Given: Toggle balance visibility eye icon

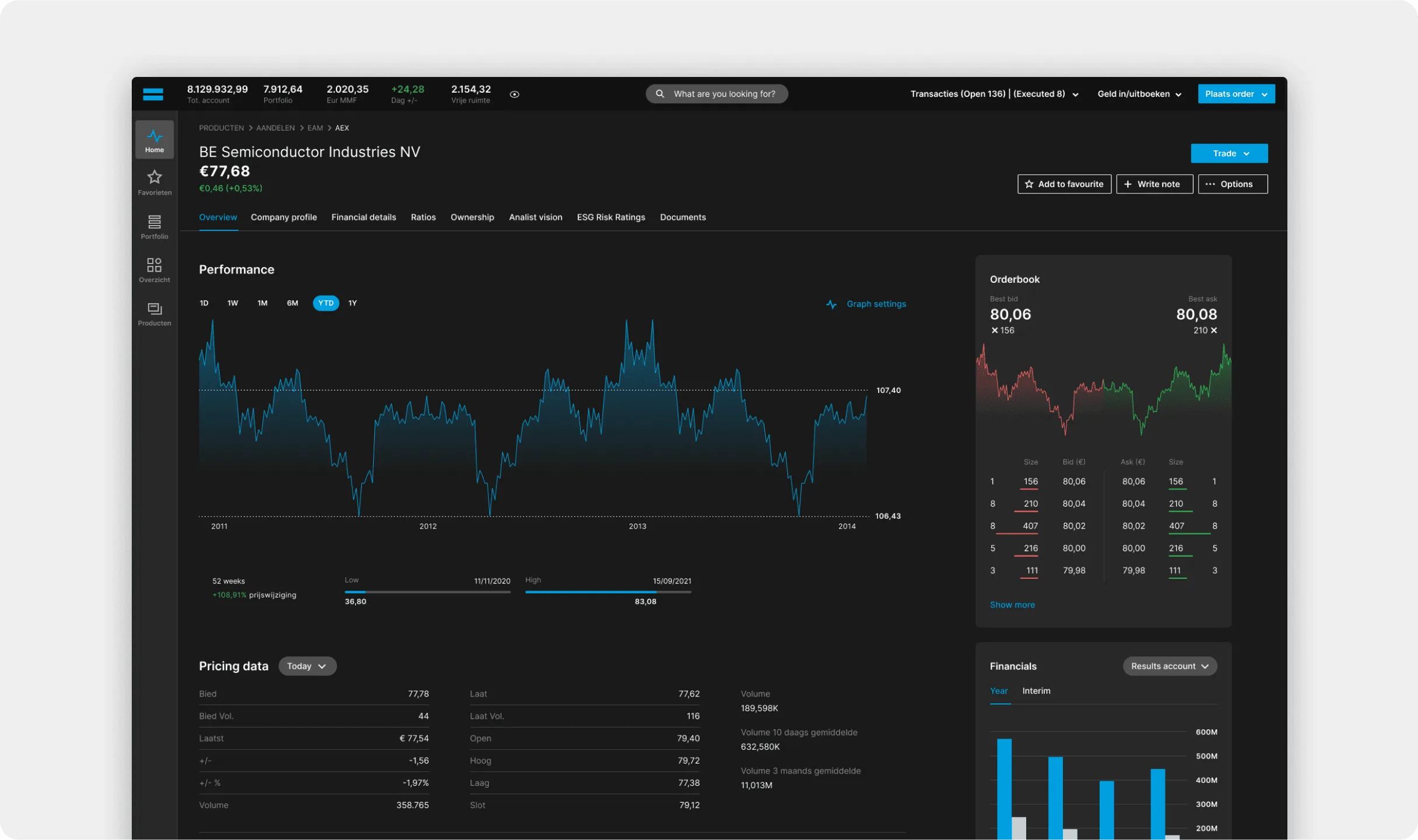Looking at the screenshot, I should click(514, 94).
